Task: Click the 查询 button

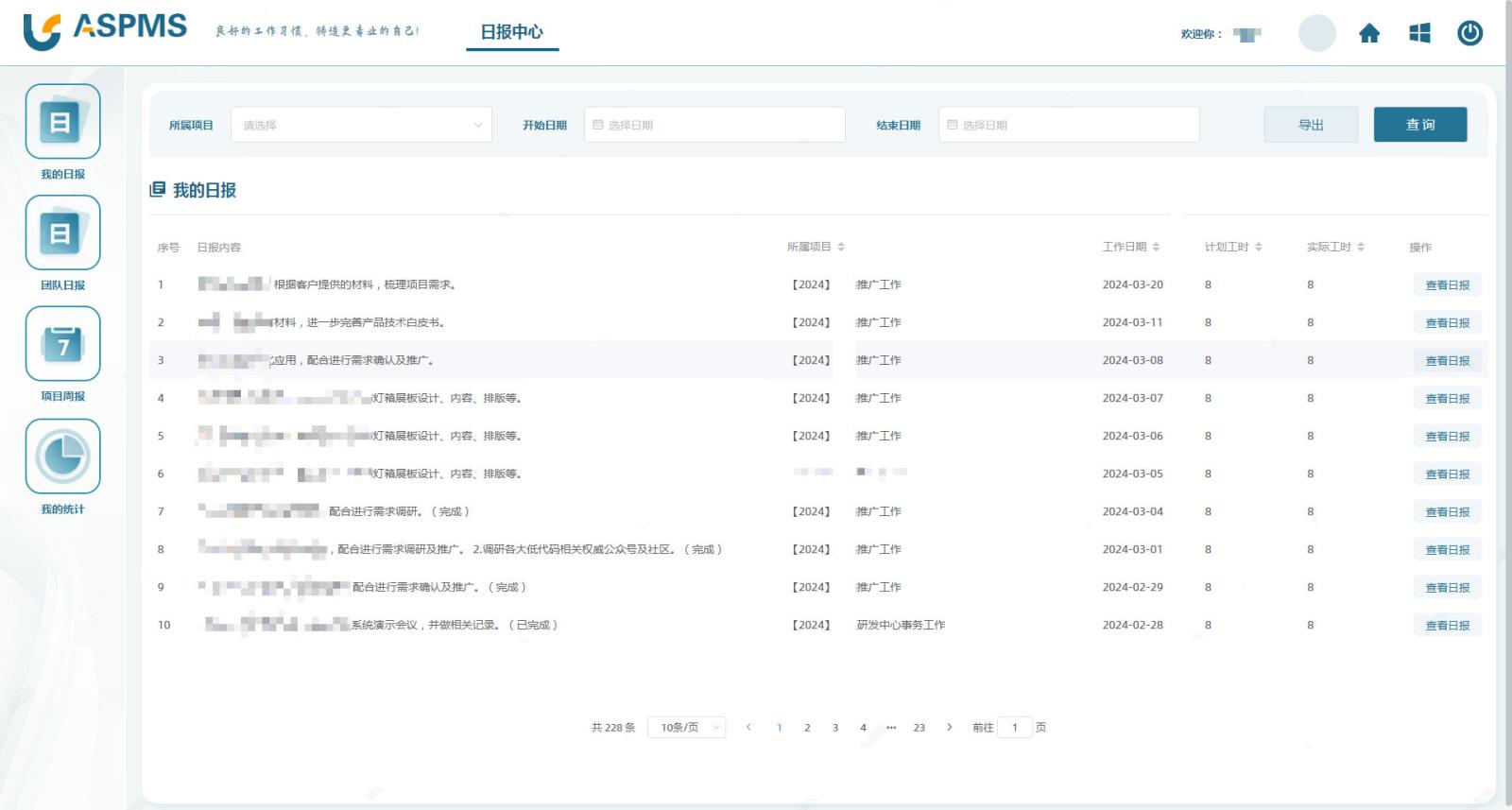Action: pyautogui.click(x=1419, y=125)
